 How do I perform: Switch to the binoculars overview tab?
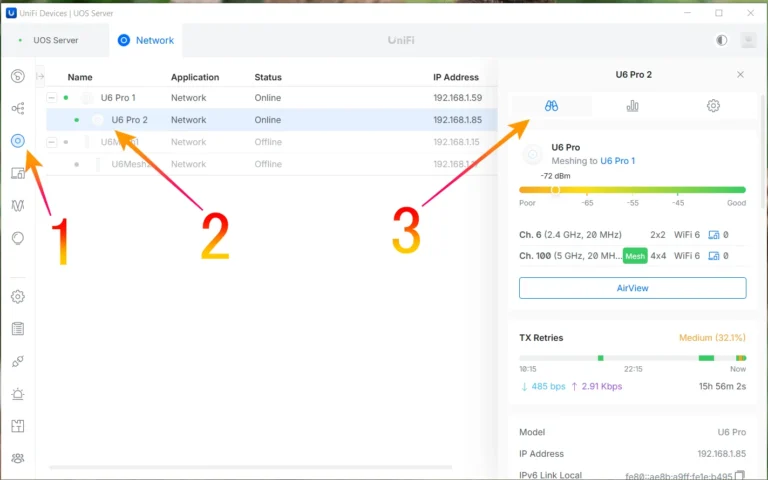coord(552,106)
